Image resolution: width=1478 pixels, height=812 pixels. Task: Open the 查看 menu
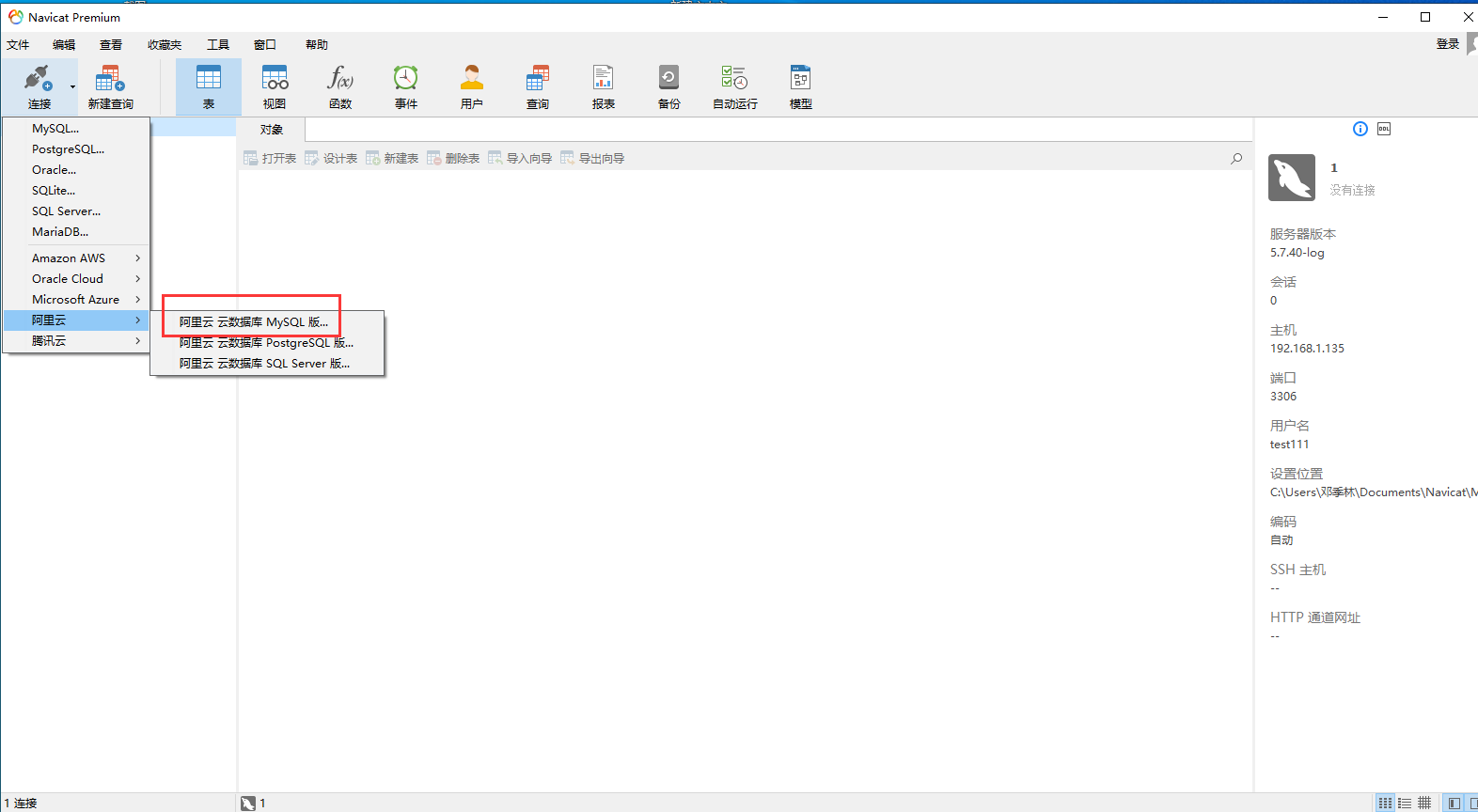click(x=111, y=44)
